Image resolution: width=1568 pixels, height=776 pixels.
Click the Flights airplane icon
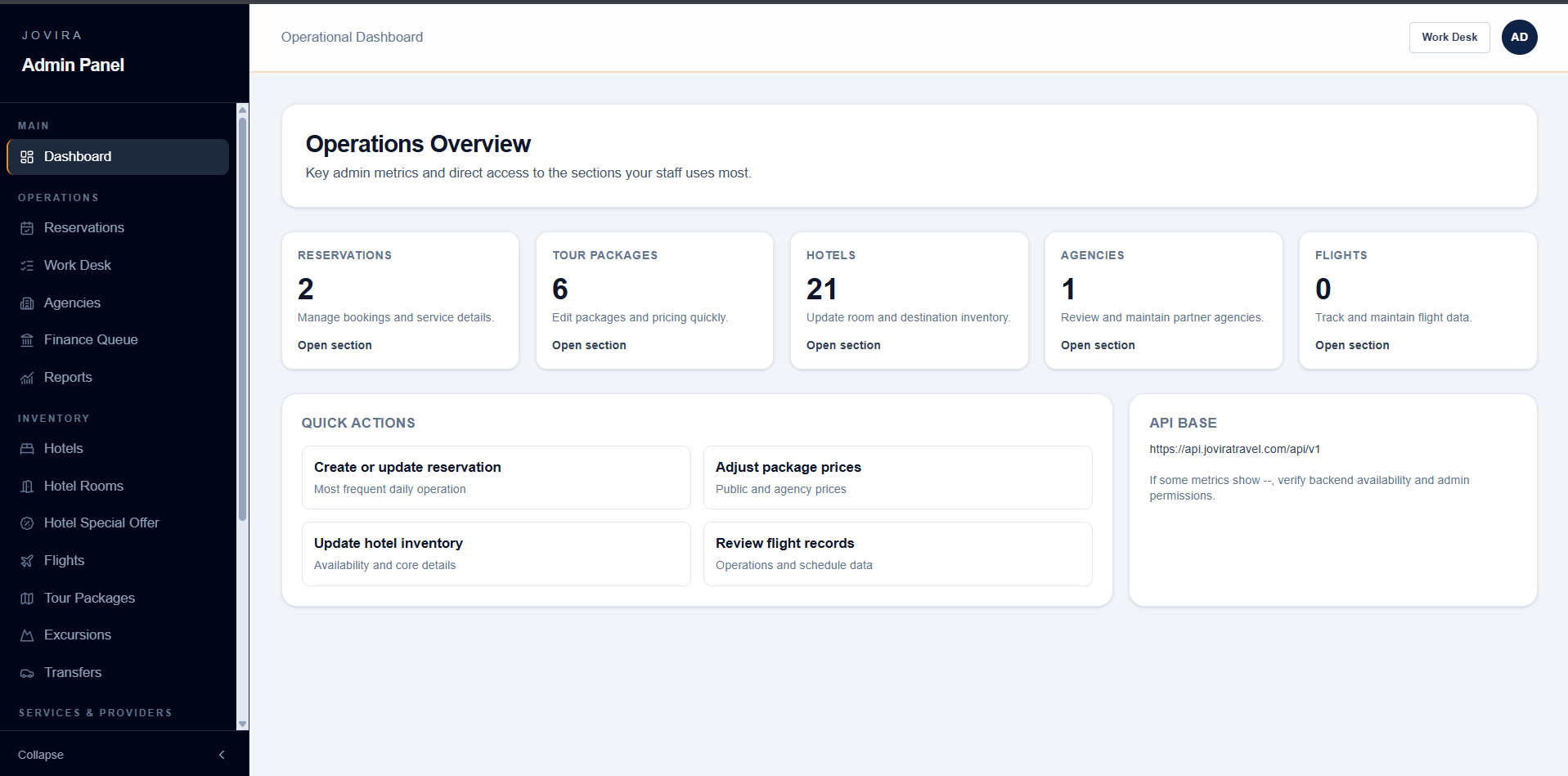pyautogui.click(x=27, y=561)
